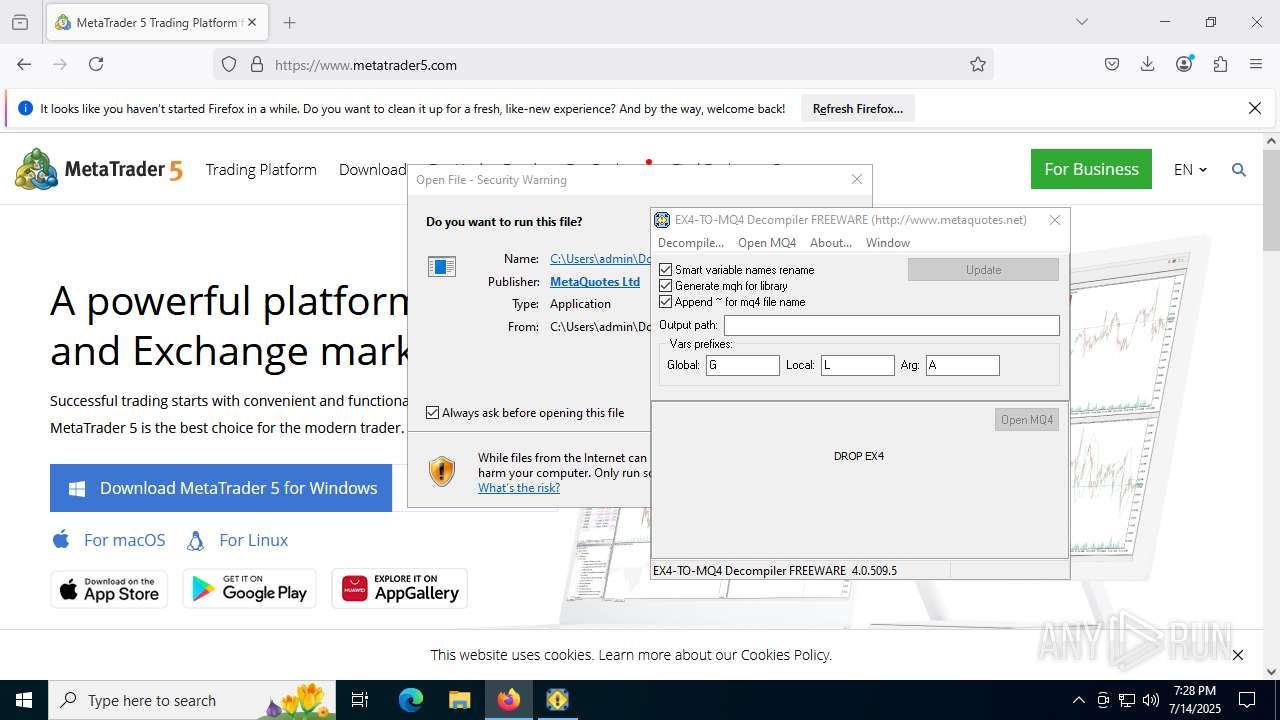This screenshot has width=1280, height=720.
Task: Click the Output path input field
Action: (x=892, y=325)
